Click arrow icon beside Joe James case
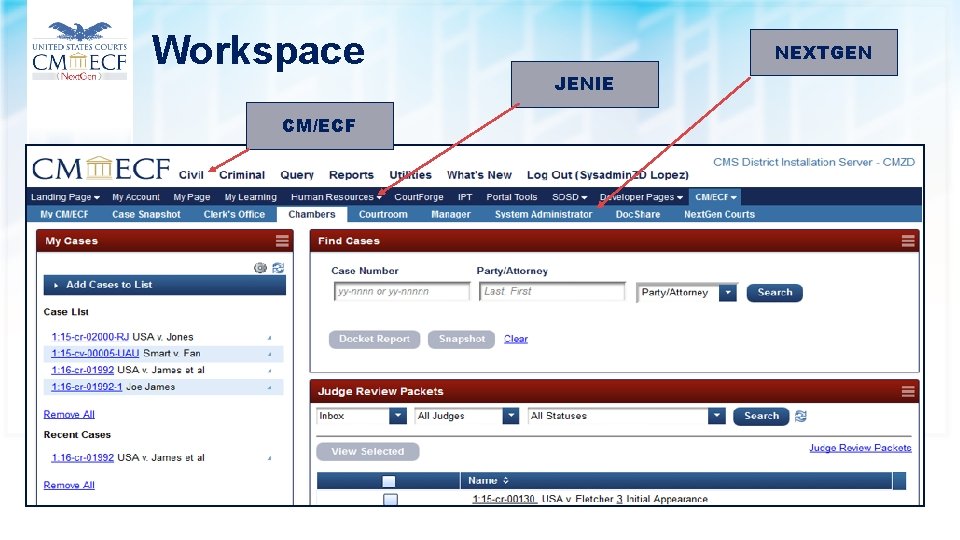 click(269, 387)
